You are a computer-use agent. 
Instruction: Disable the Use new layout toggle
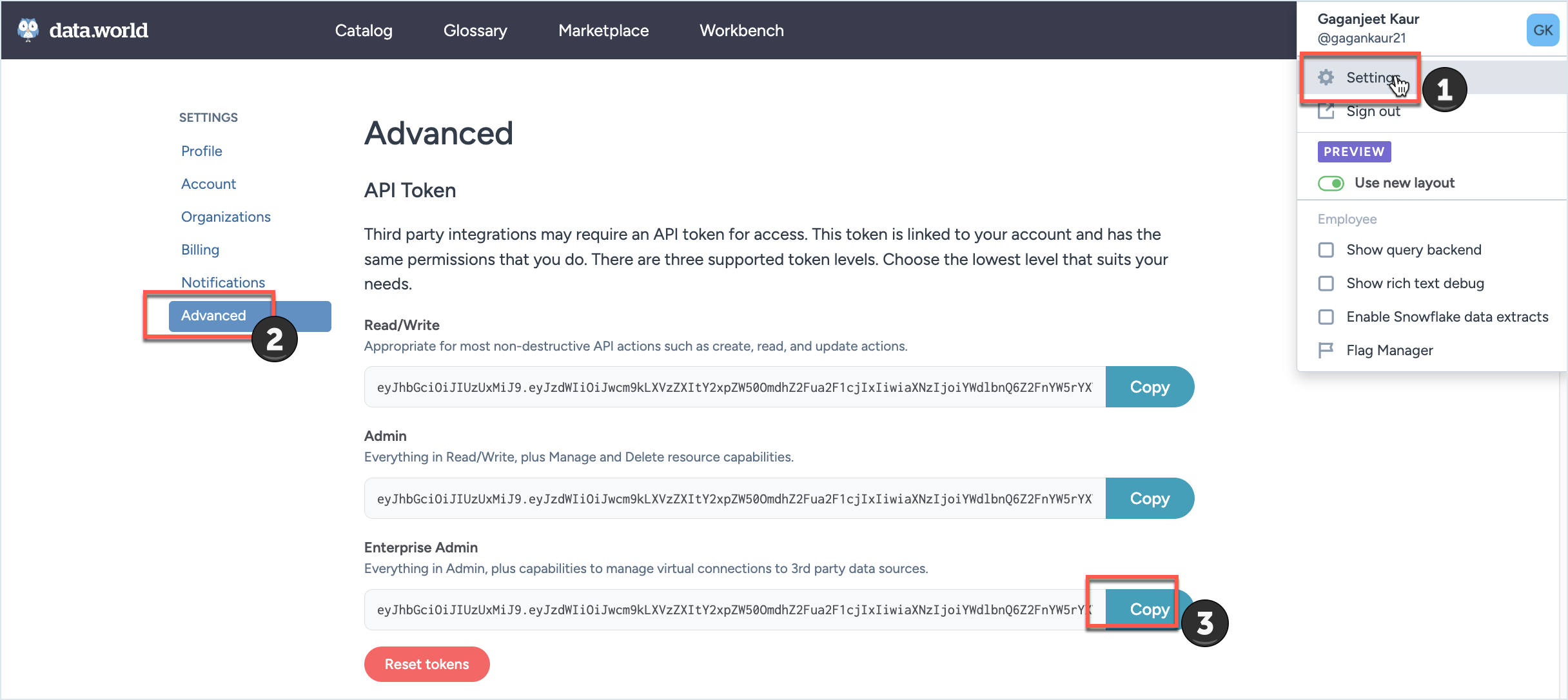point(1331,183)
